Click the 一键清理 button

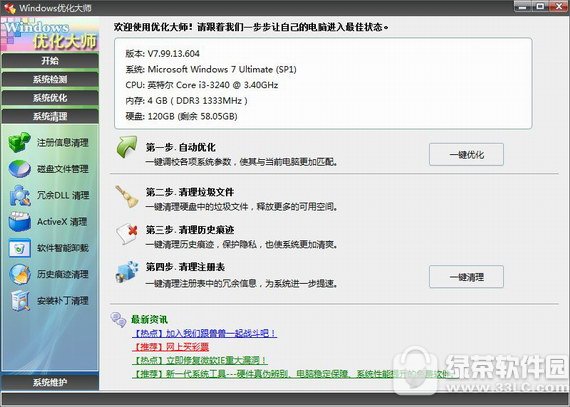coord(466,277)
